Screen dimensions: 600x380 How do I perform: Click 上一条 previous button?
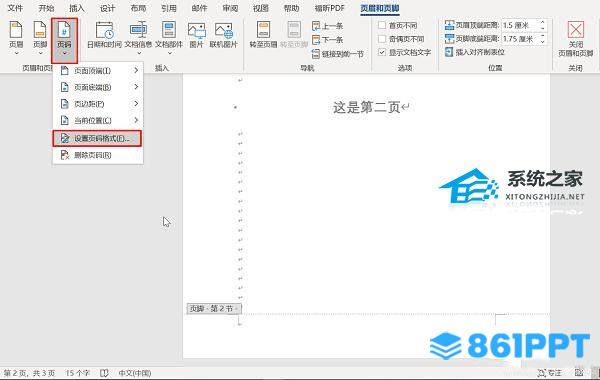328,26
